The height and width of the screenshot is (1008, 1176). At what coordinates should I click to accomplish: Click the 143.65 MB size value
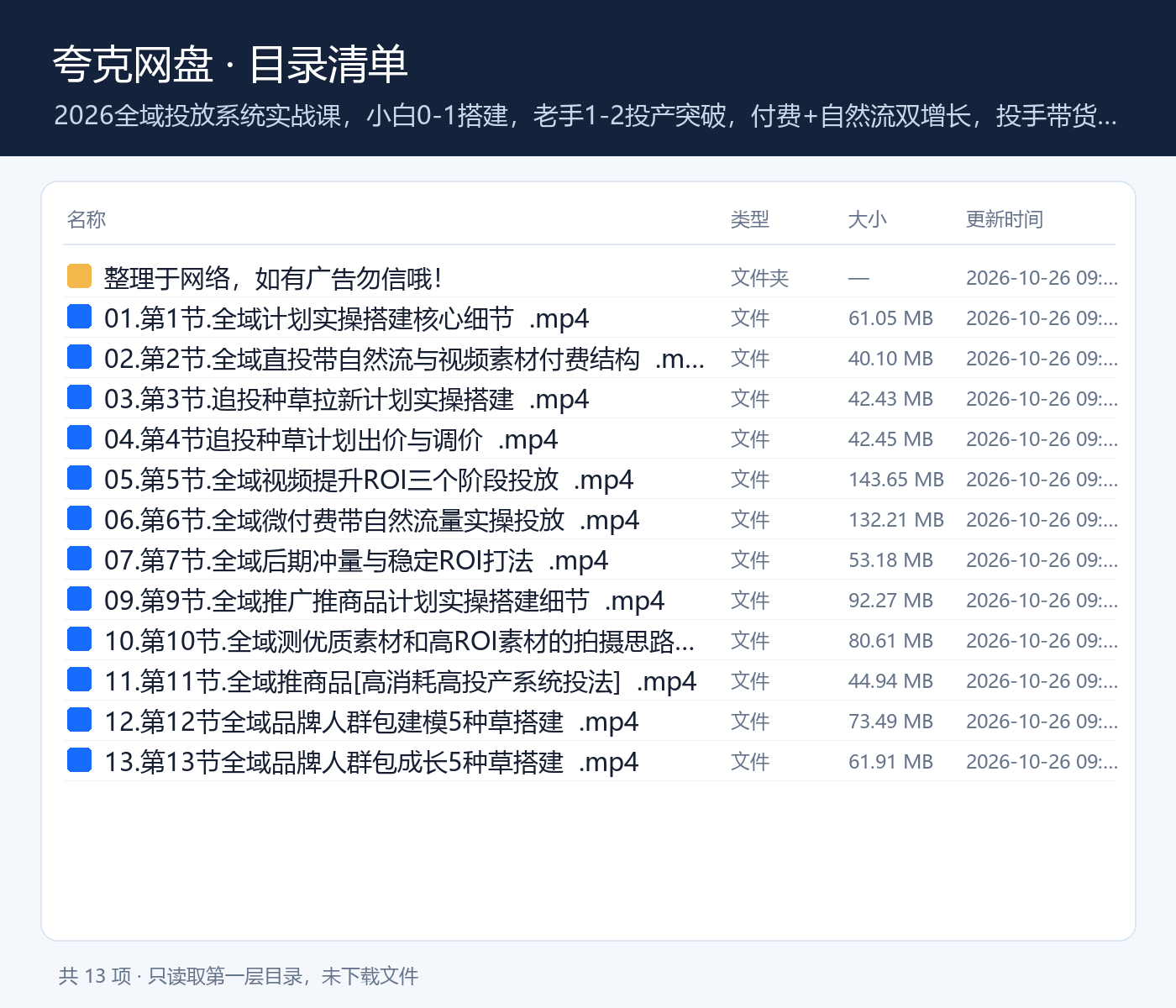pos(896,480)
